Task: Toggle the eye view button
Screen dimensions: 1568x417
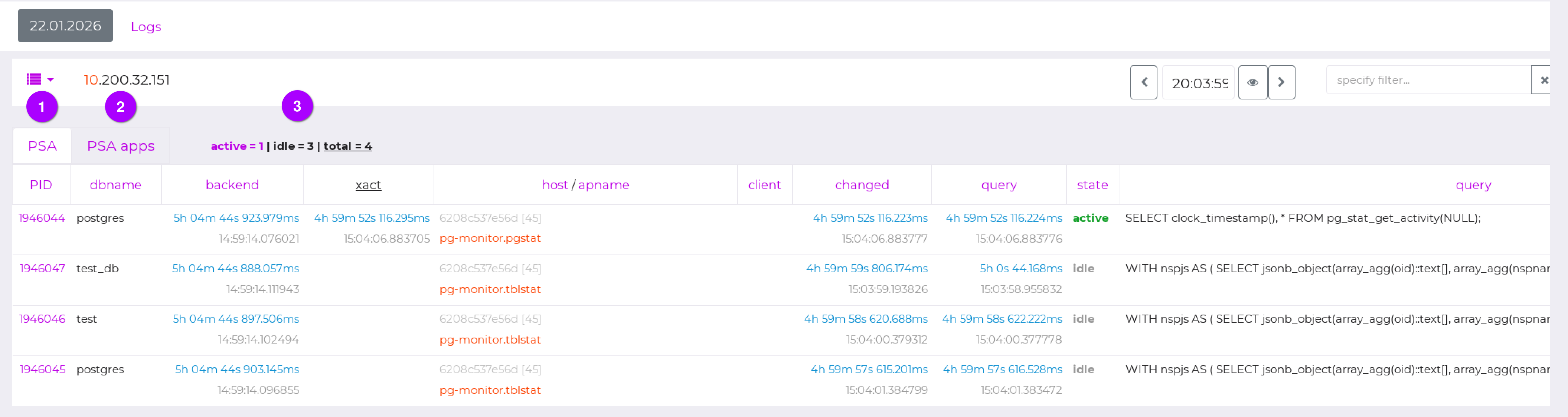Action: coord(1252,82)
